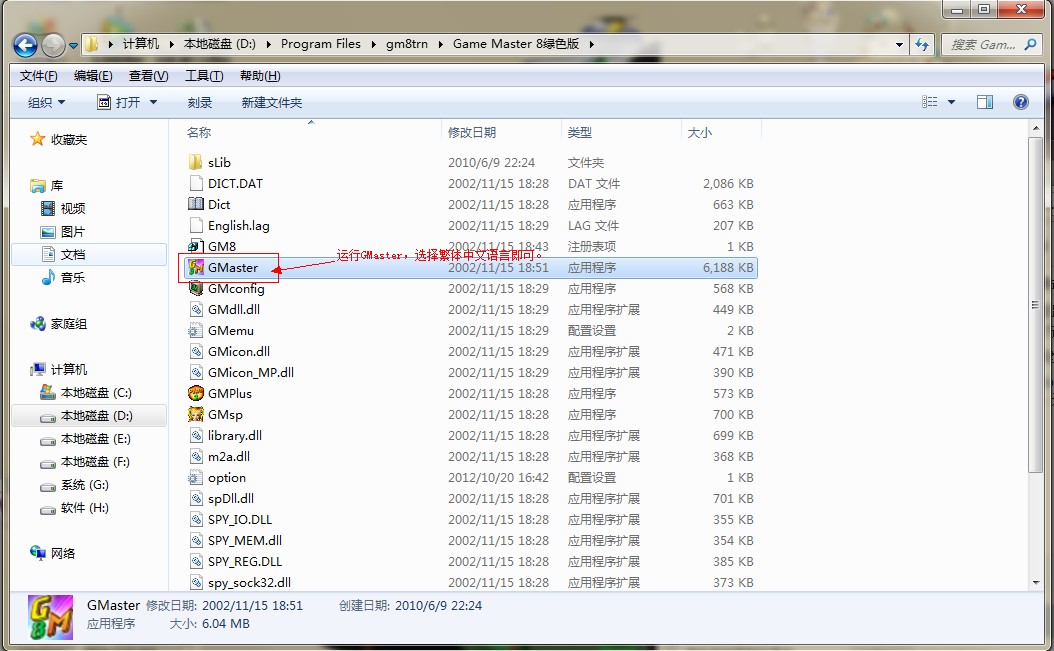
Task: Open 系统 (G:) drive
Action: 84,485
